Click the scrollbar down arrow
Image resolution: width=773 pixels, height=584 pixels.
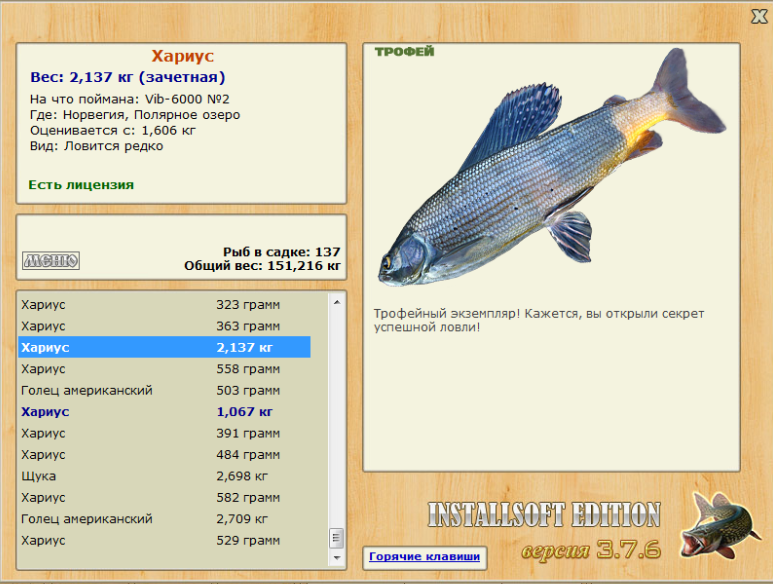click(337, 558)
